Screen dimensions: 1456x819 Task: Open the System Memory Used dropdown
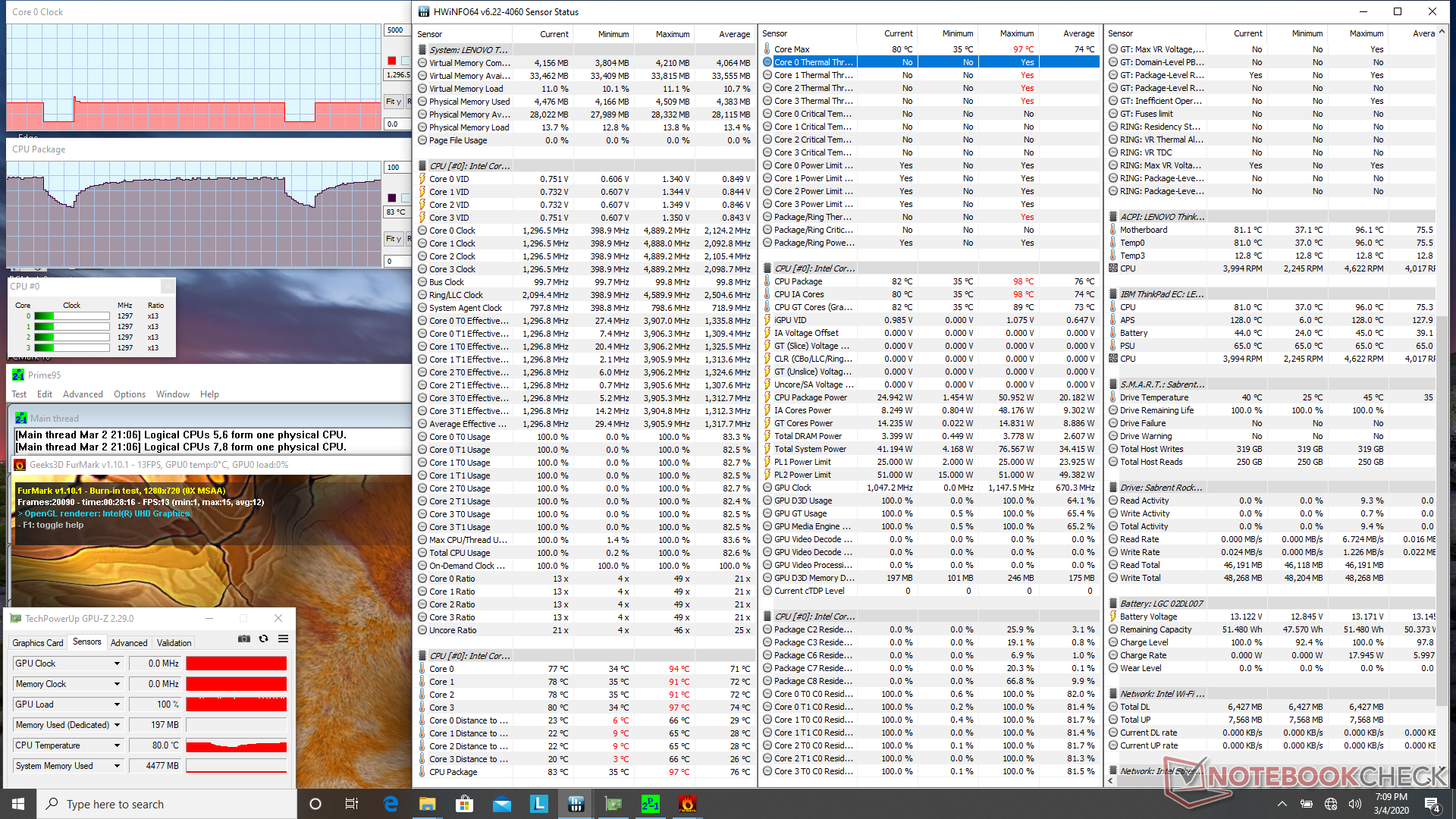(117, 766)
